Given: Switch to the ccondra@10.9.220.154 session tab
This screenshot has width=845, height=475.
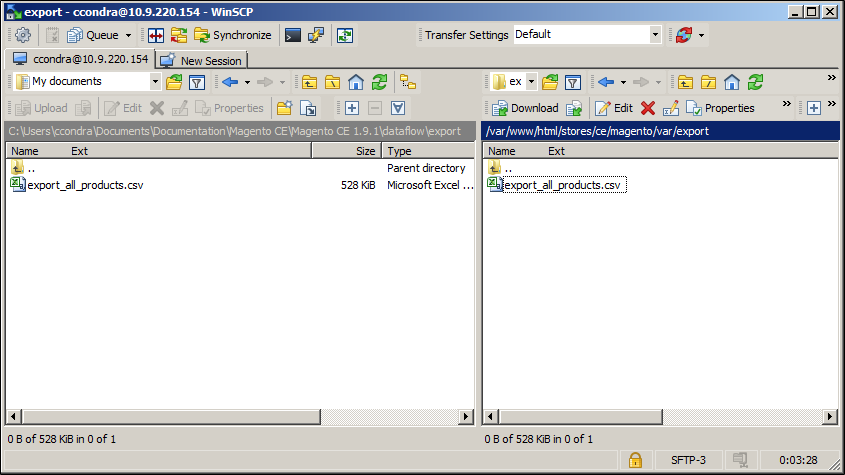Looking at the screenshot, I should click(x=80, y=59).
